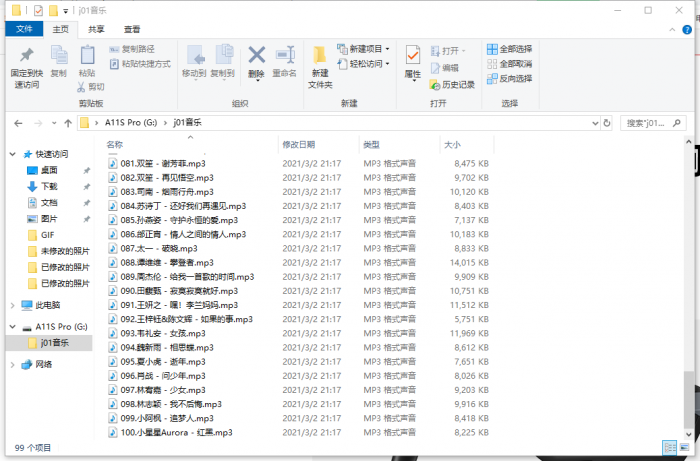This screenshot has width=700, height=461.
Task: Sort files by 修改日期 column header
Action: (x=298, y=144)
